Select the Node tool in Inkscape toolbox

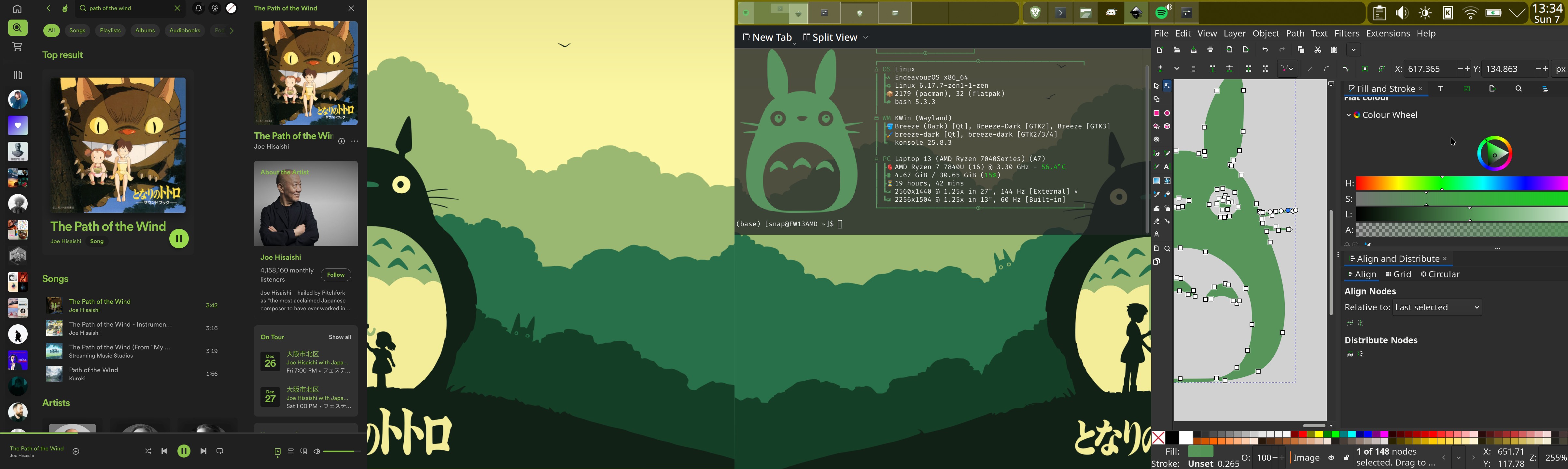pos(1167,86)
